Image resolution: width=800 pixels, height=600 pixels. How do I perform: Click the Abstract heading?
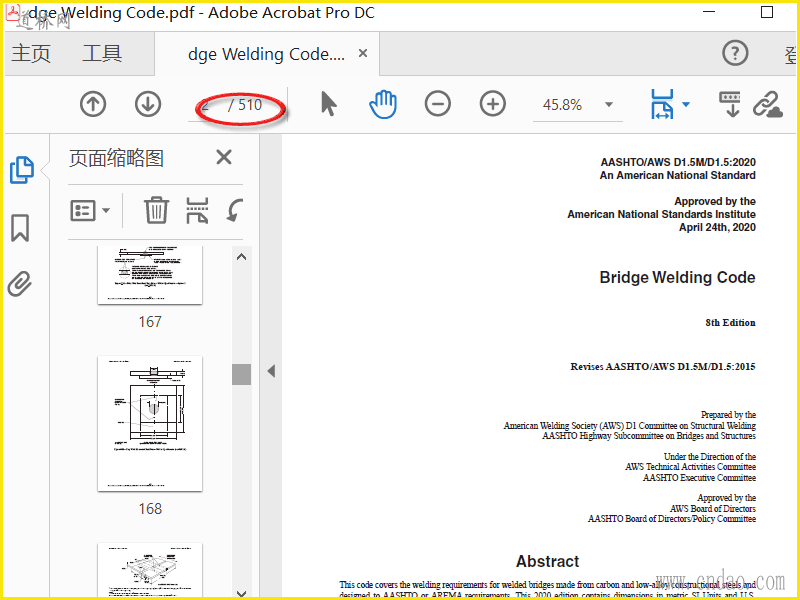[547, 561]
